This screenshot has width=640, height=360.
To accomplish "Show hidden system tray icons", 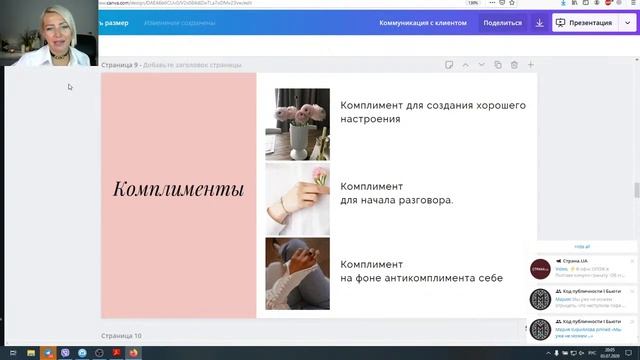I will [548, 353].
